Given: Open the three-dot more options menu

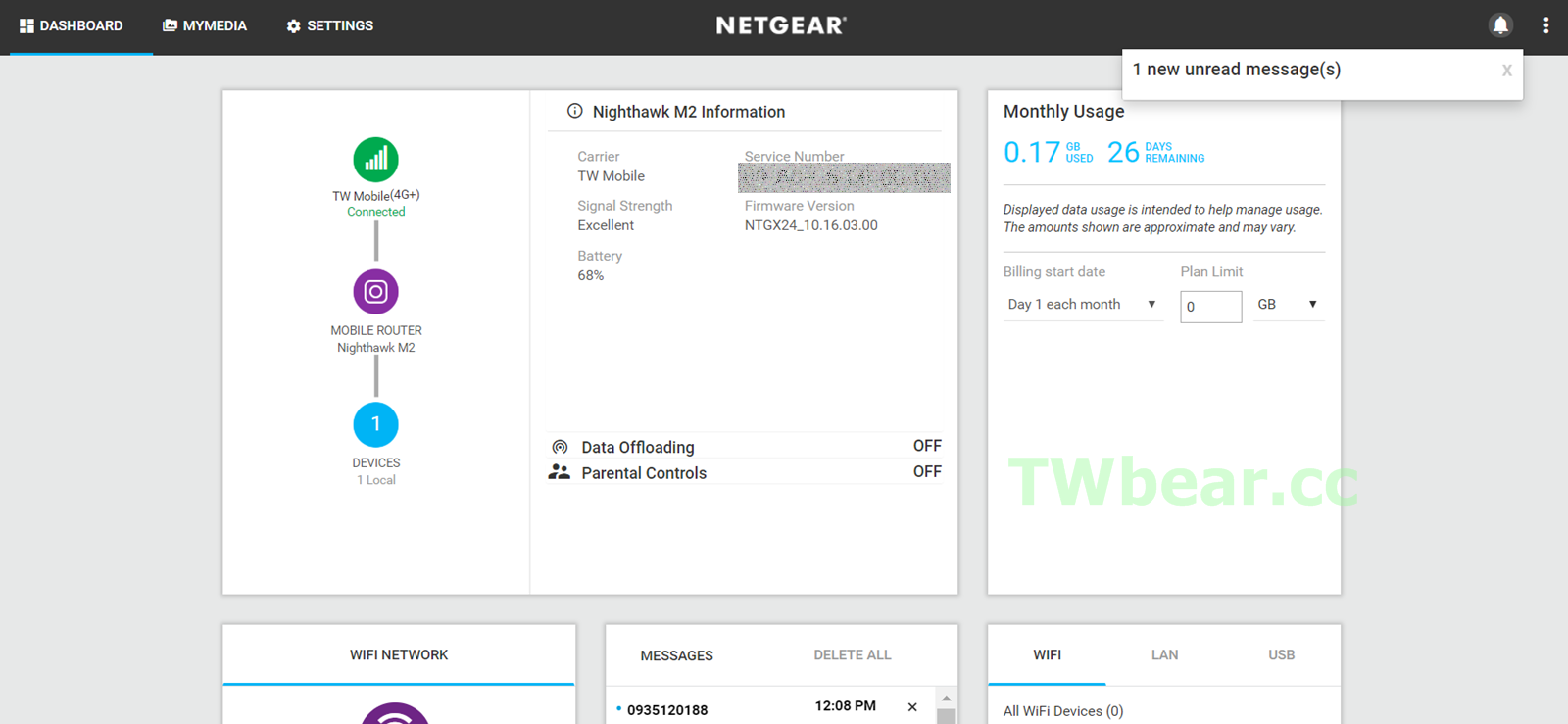Looking at the screenshot, I should 1545,25.
